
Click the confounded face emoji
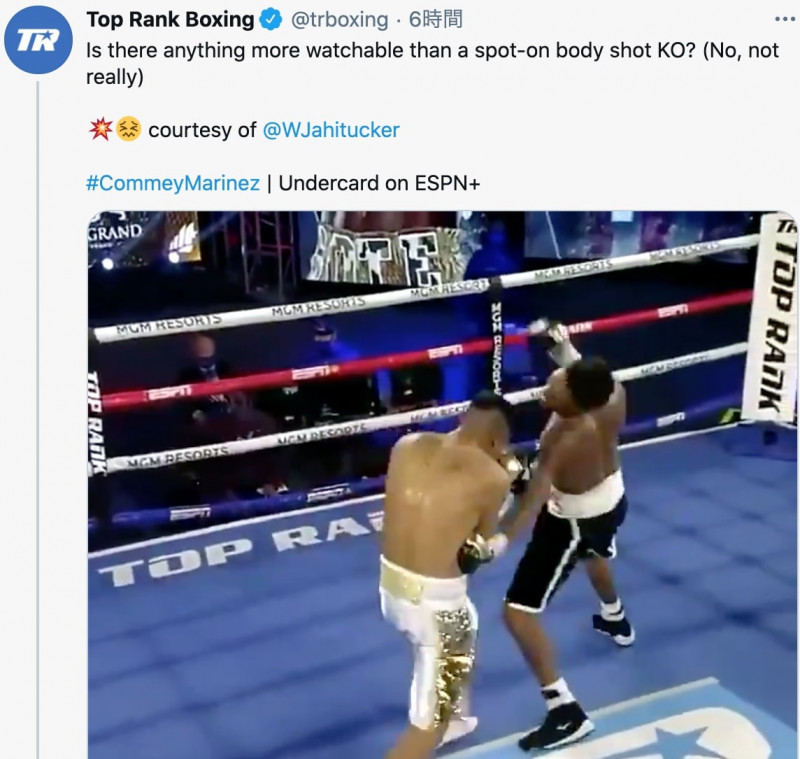click(x=129, y=129)
